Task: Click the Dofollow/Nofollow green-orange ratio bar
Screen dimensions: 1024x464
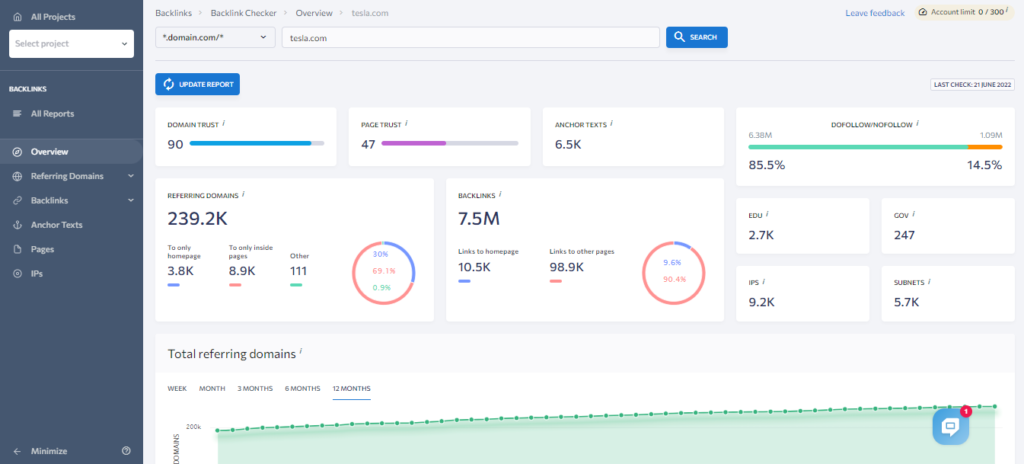Action: [x=875, y=147]
